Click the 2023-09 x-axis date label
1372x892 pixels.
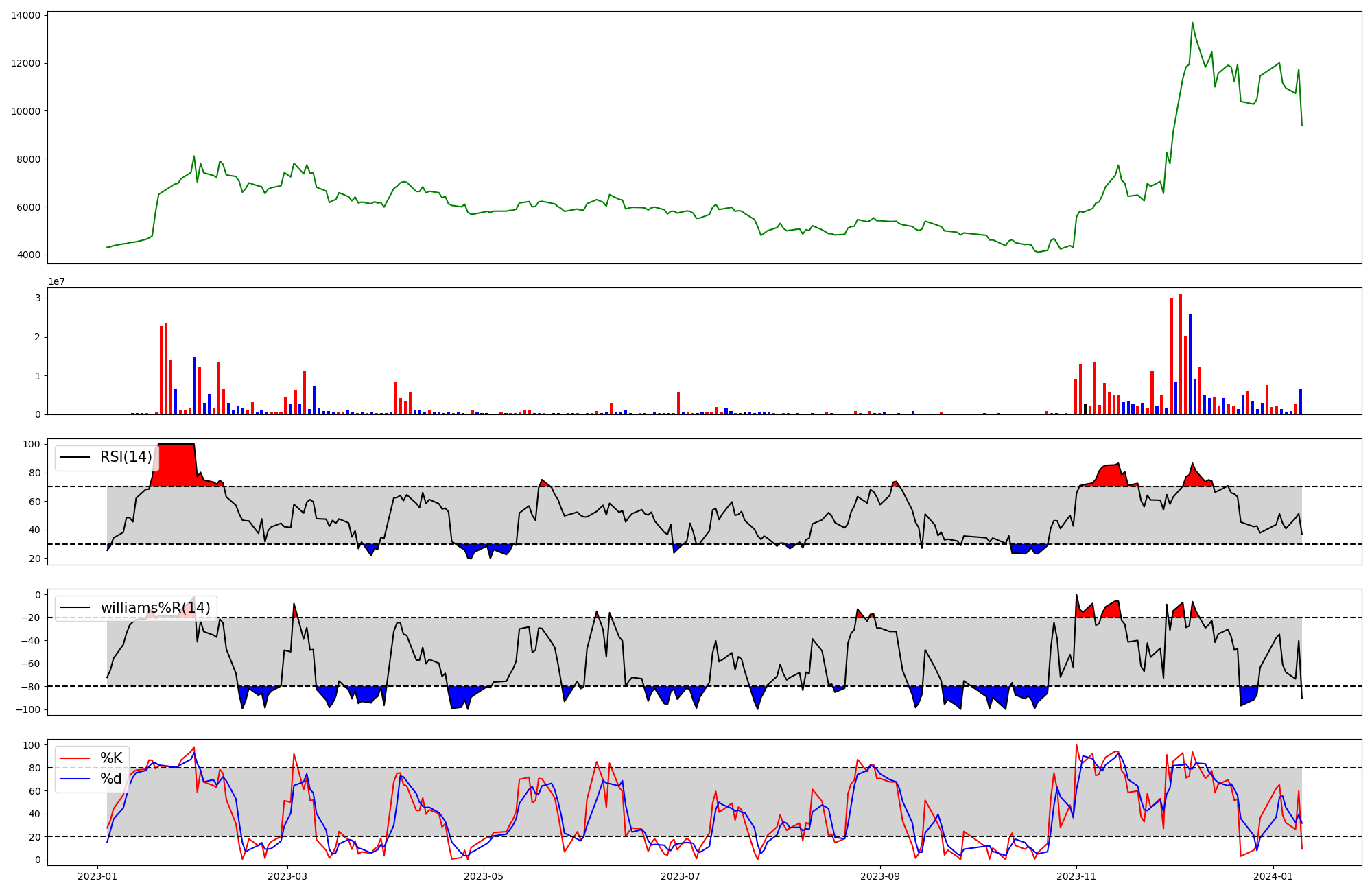[x=880, y=876]
